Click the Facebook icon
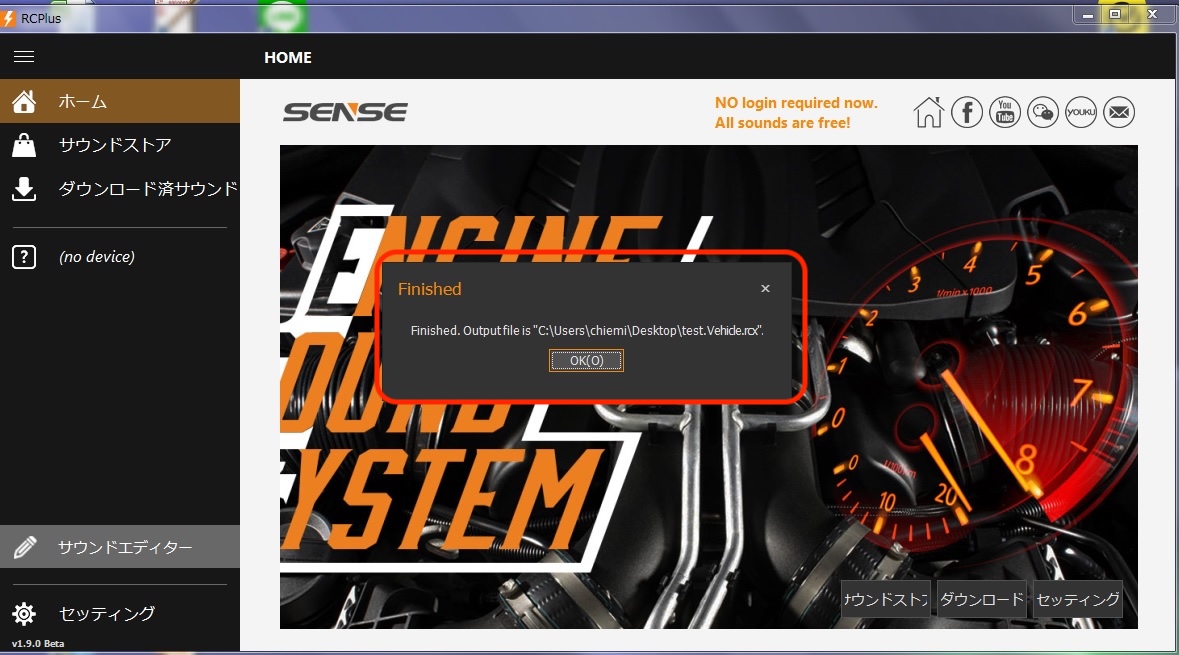This screenshot has height=655, width=1179. click(967, 113)
